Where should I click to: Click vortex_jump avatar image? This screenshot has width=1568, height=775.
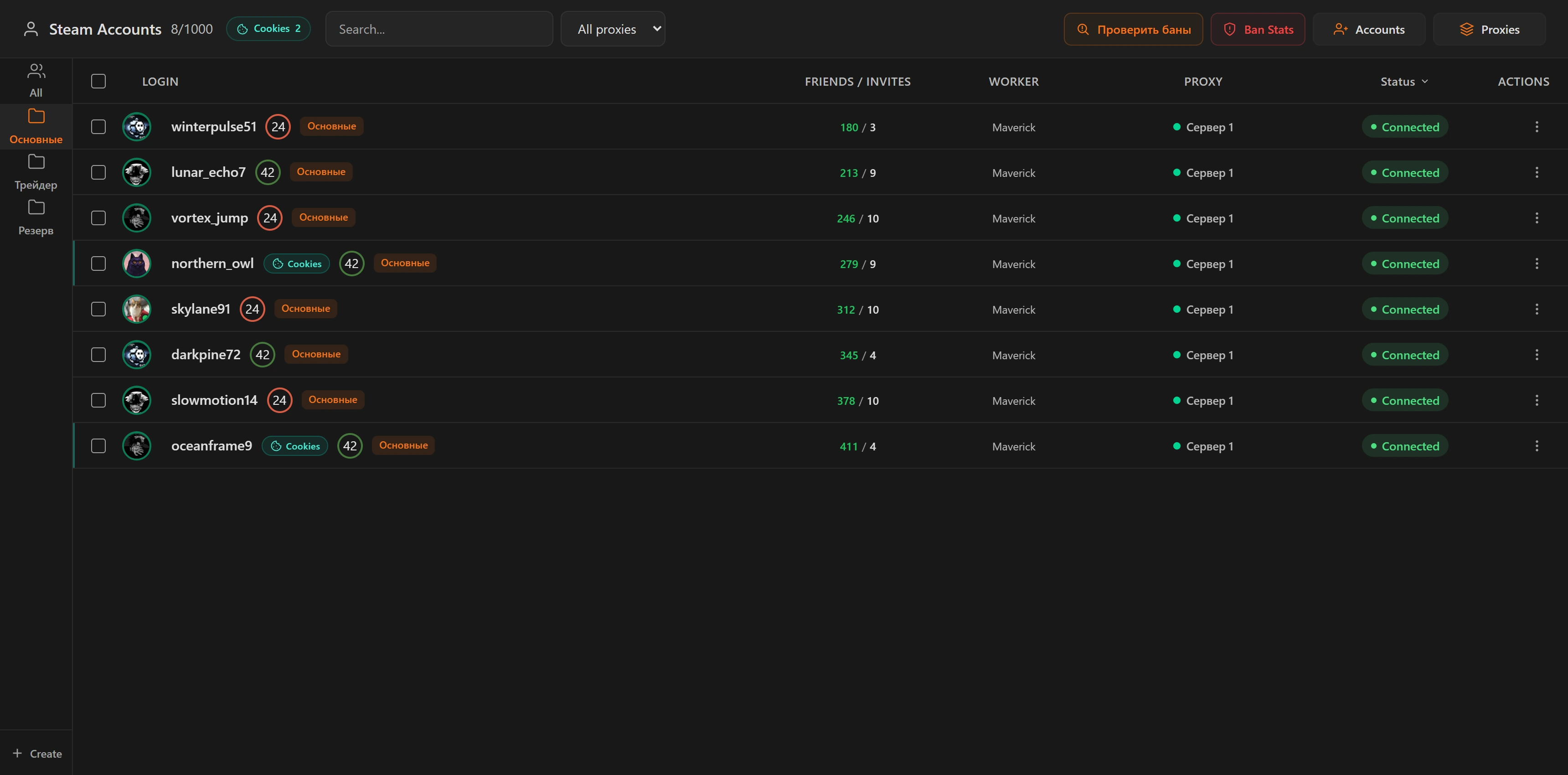coord(136,218)
